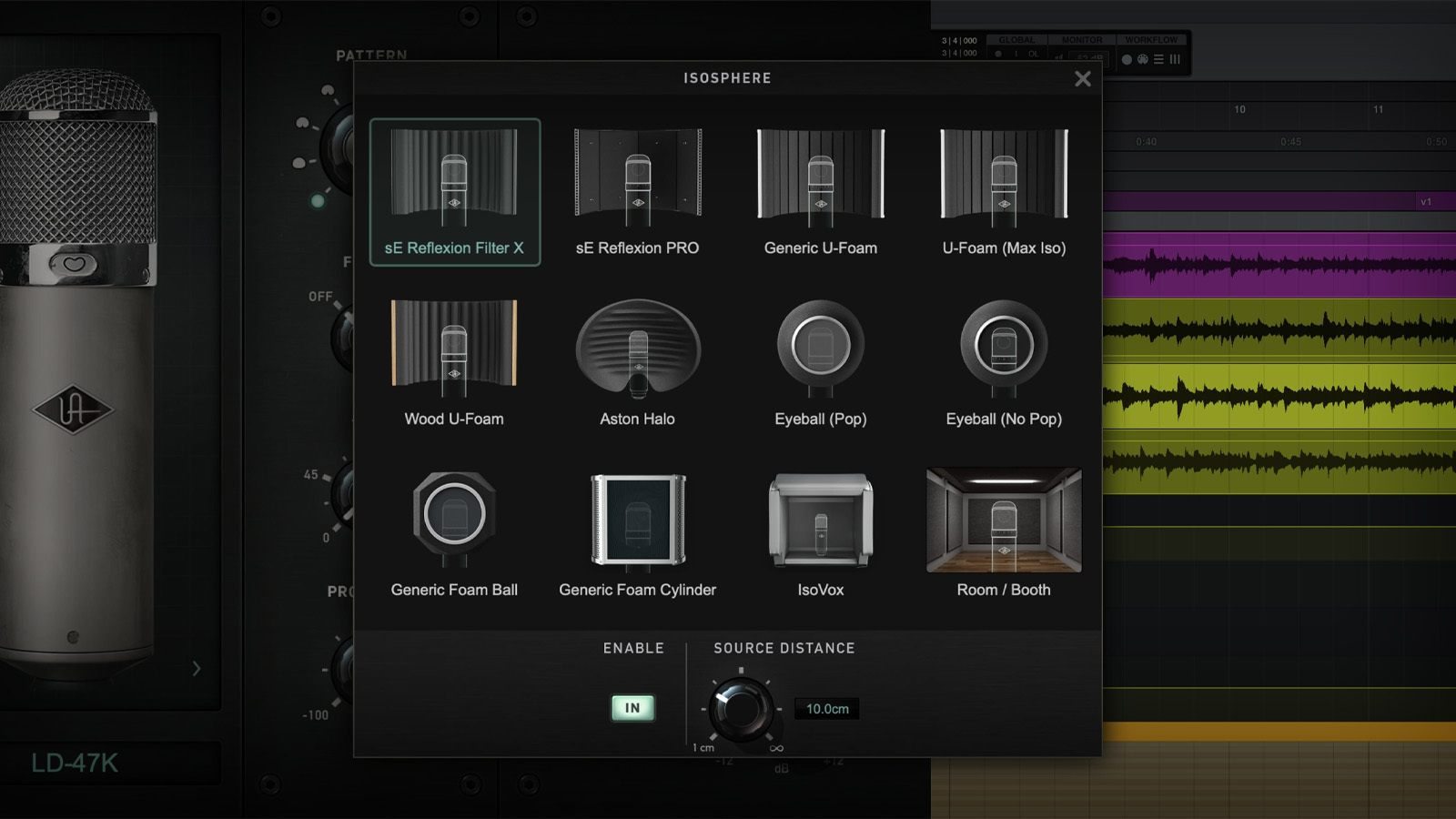Click the IsoVox label text
Screen dimensions: 1456x819
tap(821, 590)
